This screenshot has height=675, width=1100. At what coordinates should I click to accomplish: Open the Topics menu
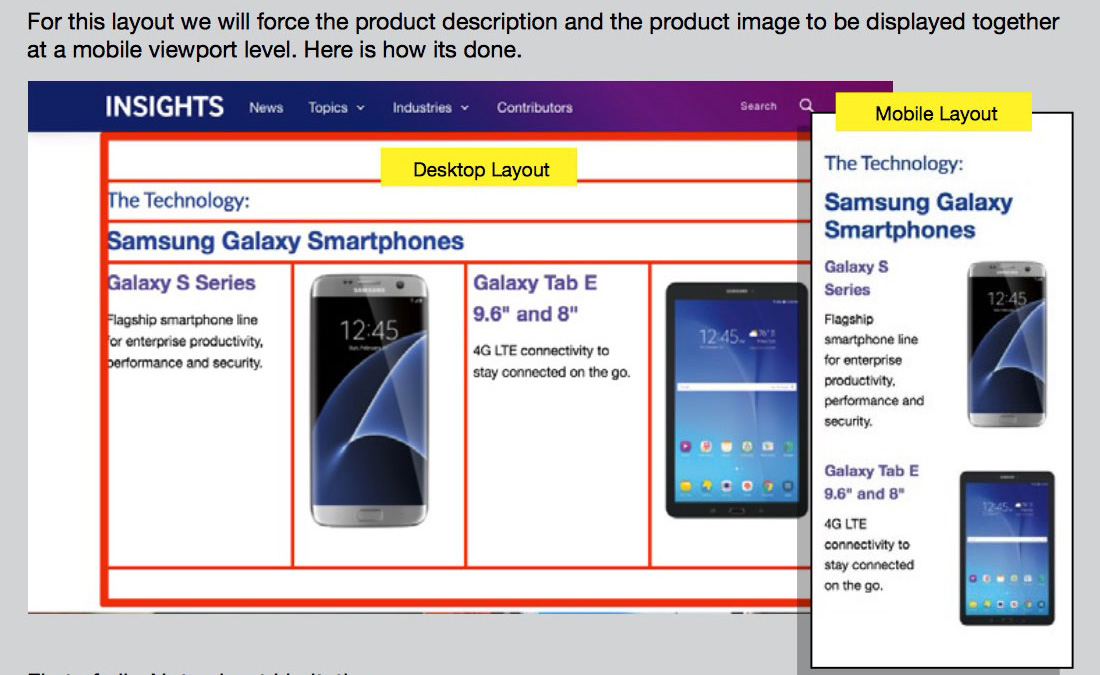tap(328, 107)
